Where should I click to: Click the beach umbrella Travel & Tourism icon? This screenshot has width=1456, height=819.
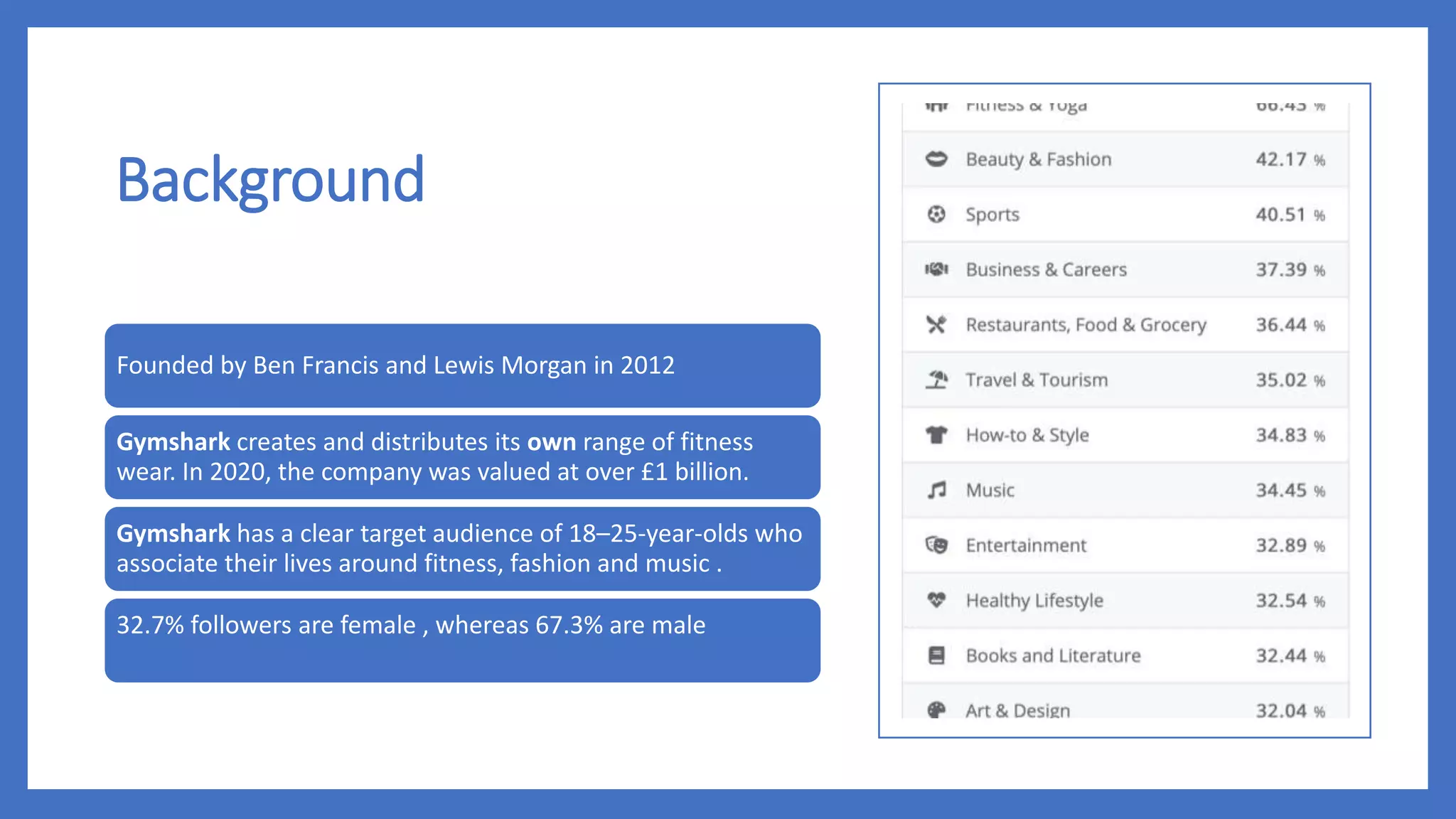pos(936,380)
